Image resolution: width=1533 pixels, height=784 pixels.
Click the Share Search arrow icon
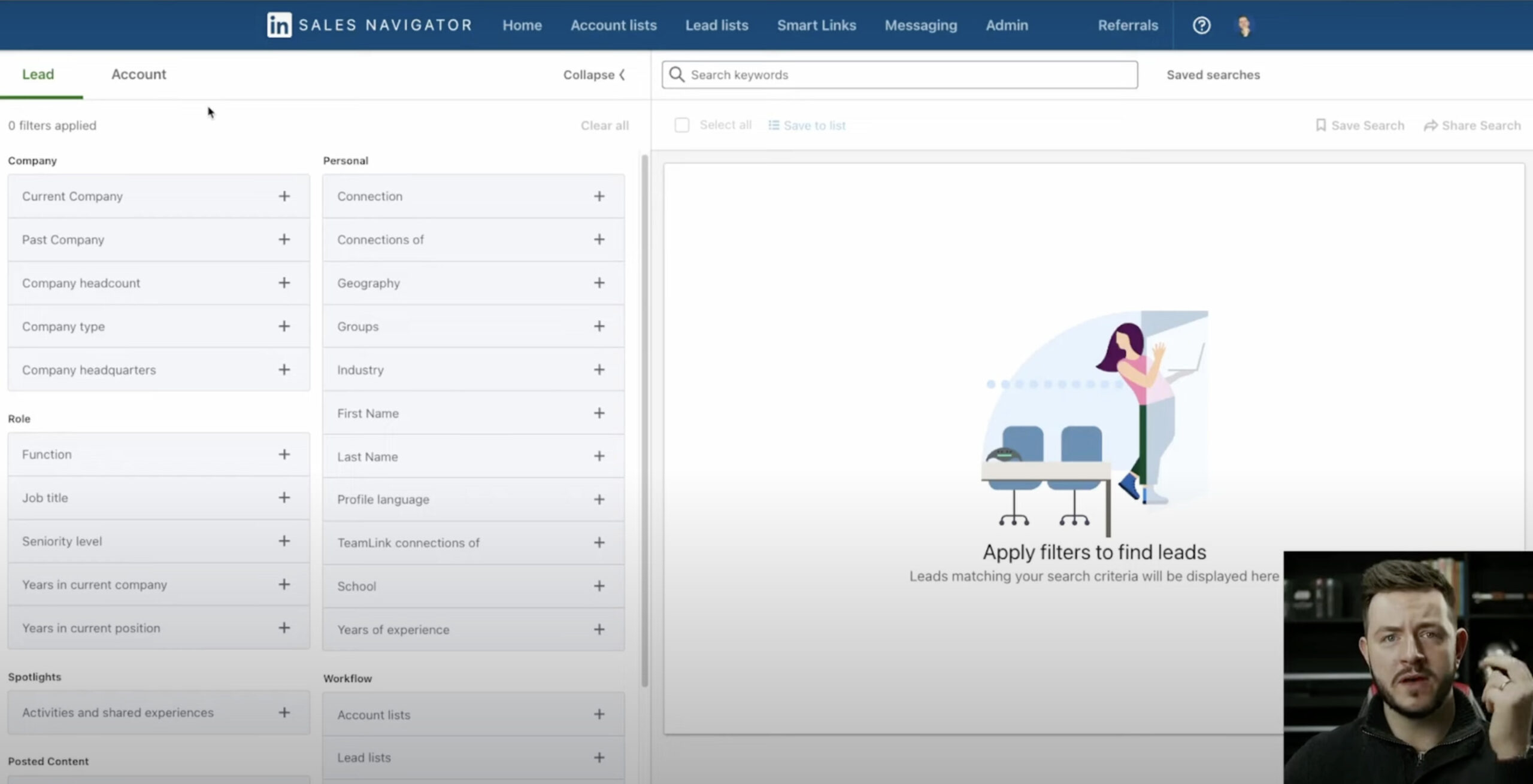[x=1431, y=125]
